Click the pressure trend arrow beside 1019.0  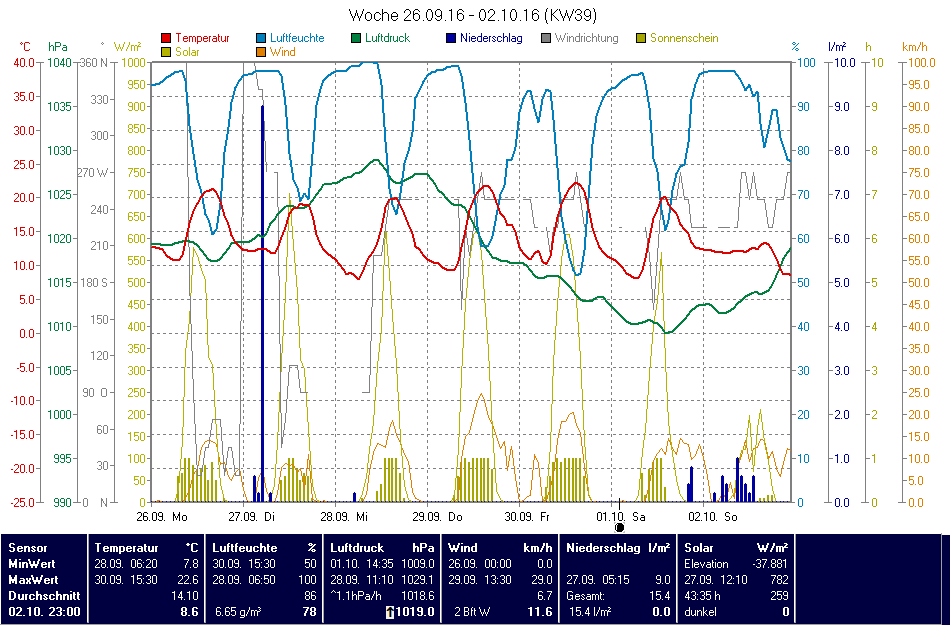point(390,612)
